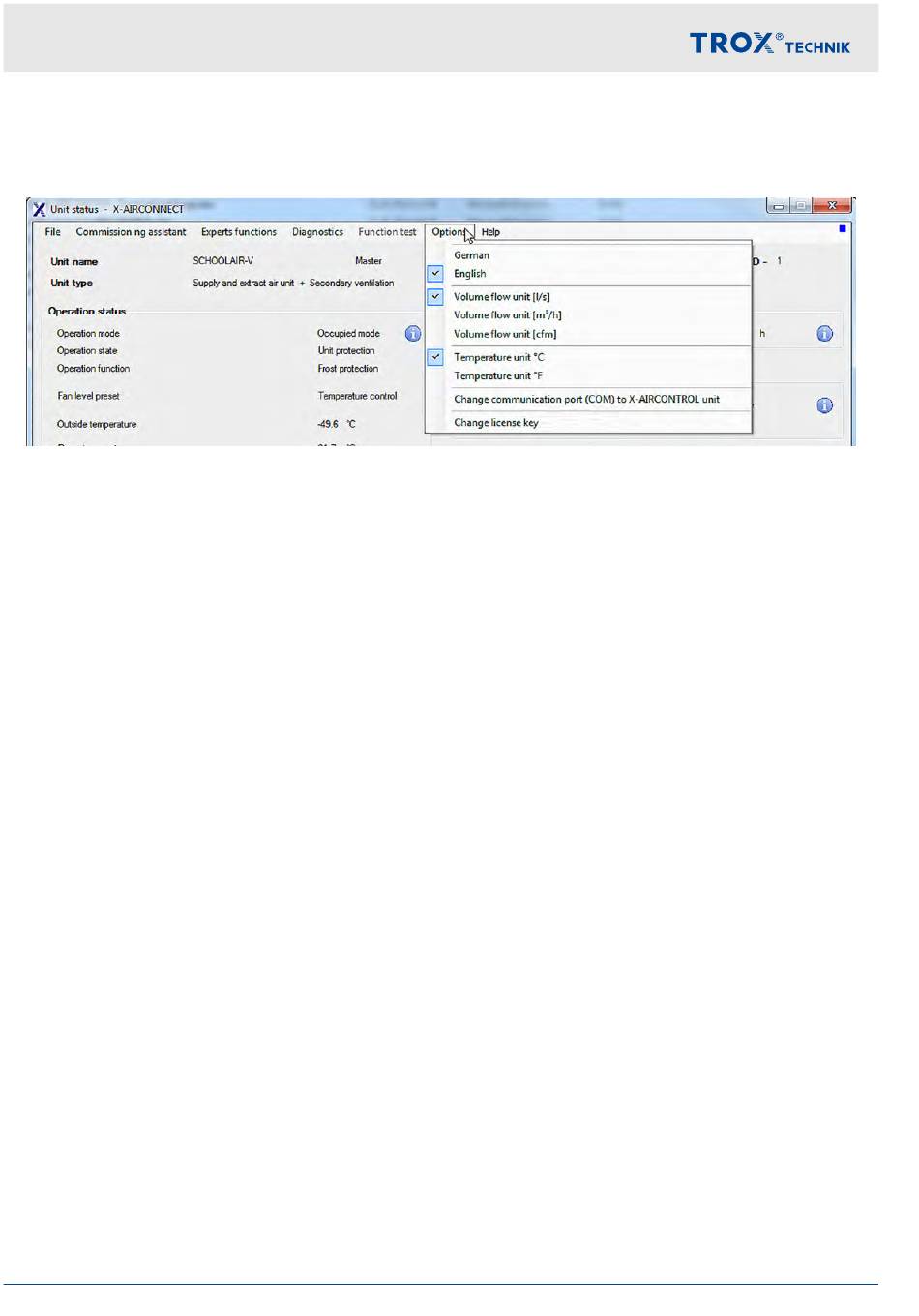
Task: Click the Options menu
Action: (x=450, y=232)
